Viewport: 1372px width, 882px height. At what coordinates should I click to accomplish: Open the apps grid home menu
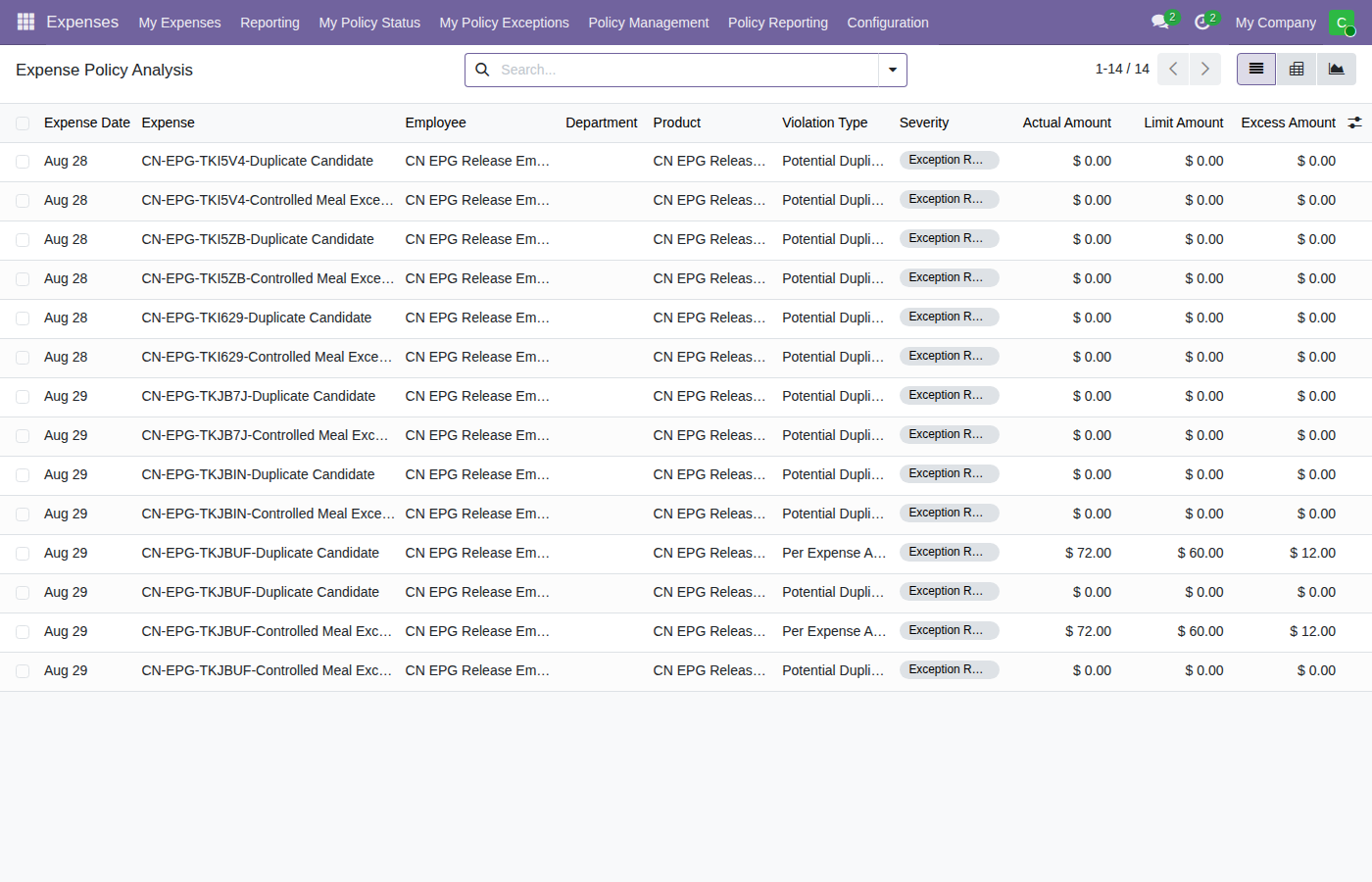26,22
